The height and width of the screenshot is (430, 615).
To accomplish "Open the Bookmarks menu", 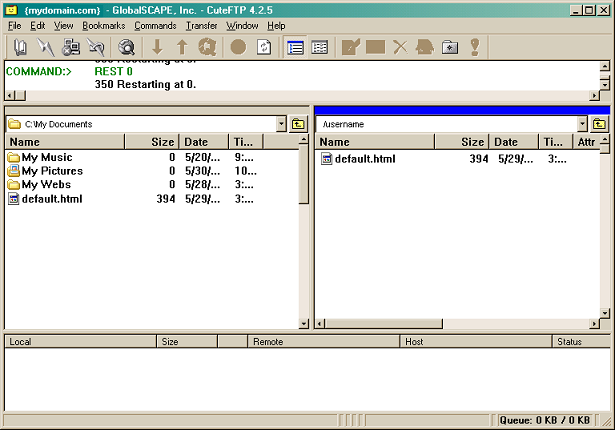I will click(103, 25).
